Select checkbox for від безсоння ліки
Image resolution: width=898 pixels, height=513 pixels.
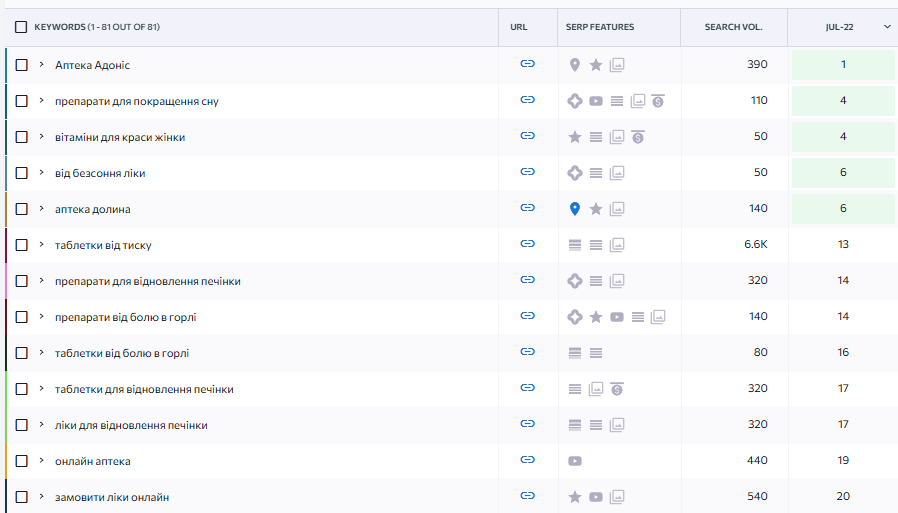[21, 173]
